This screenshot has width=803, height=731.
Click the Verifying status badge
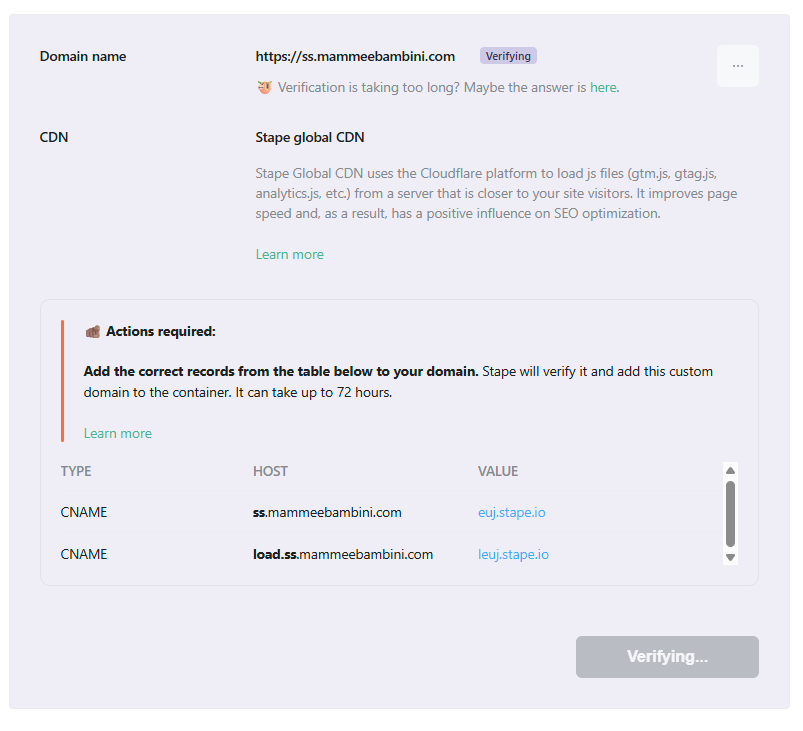point(508,56)
